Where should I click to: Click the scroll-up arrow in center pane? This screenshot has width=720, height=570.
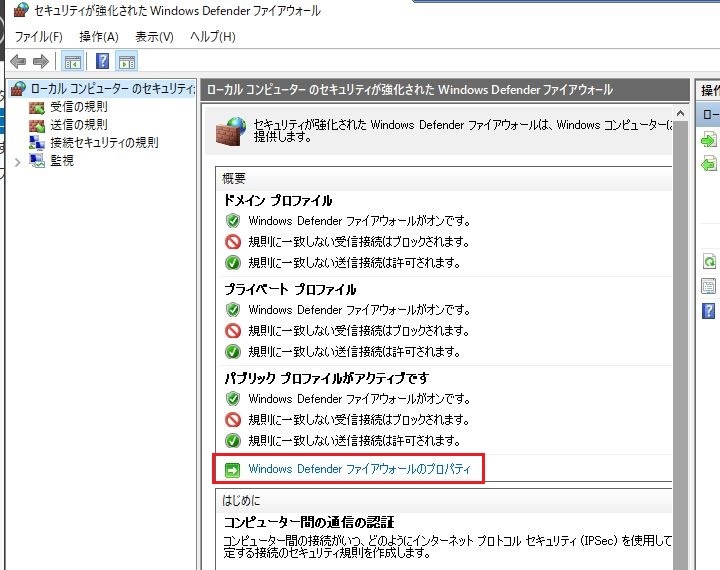click(x=681, y=113)
